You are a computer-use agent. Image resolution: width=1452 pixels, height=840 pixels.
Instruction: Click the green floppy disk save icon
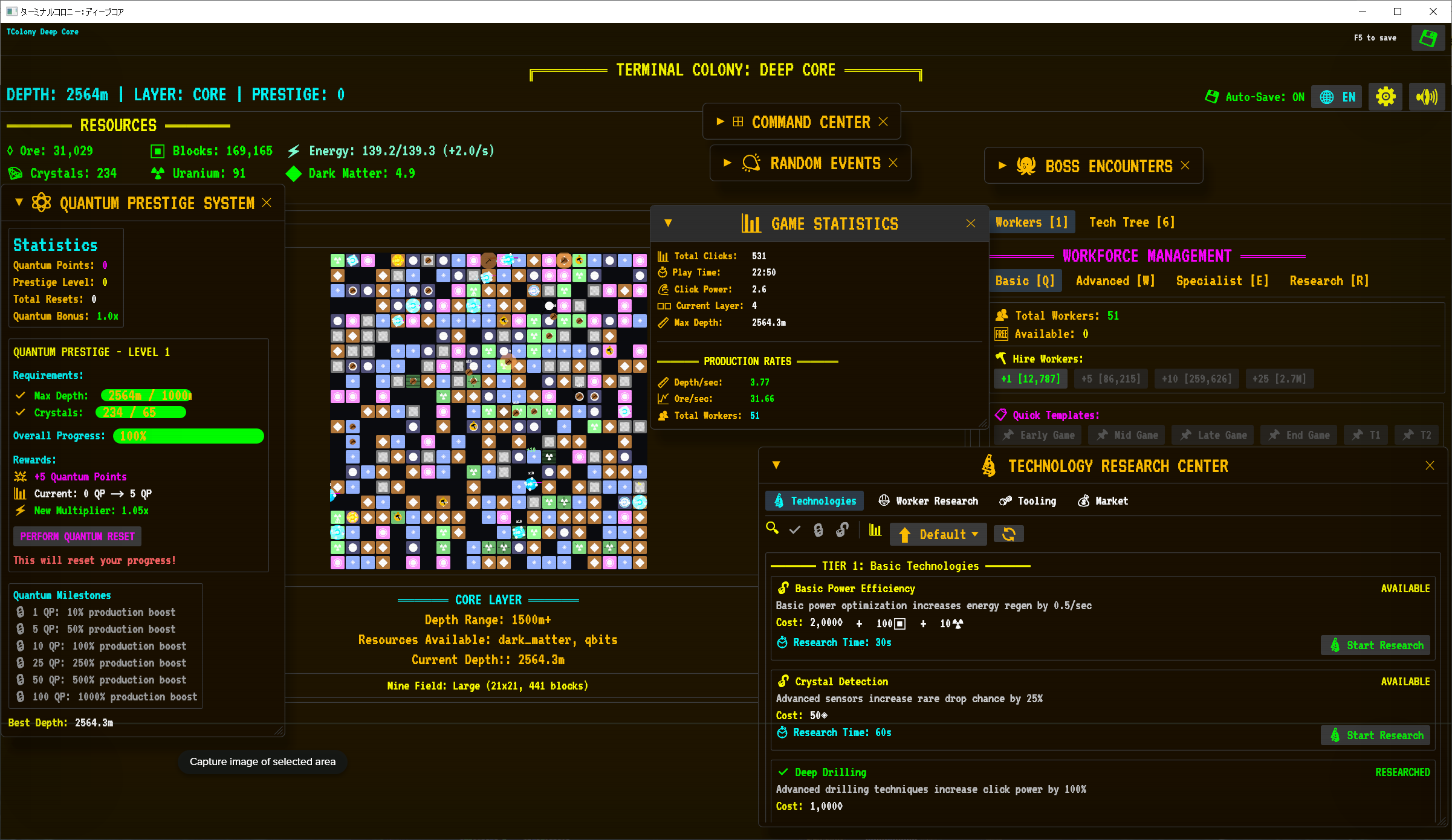pos(1428,39)
